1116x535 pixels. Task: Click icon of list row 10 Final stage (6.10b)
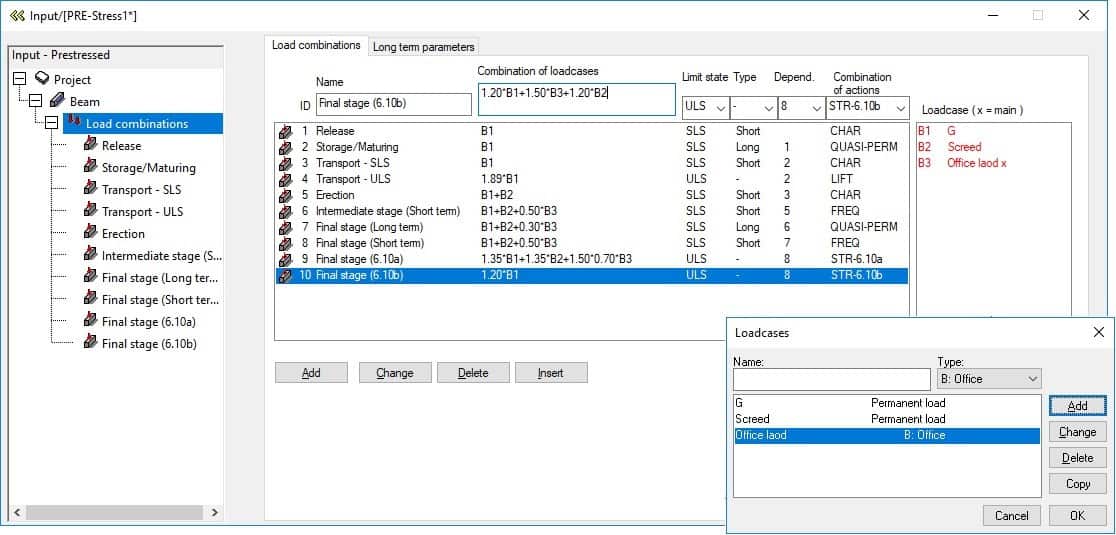pos(285,275)
